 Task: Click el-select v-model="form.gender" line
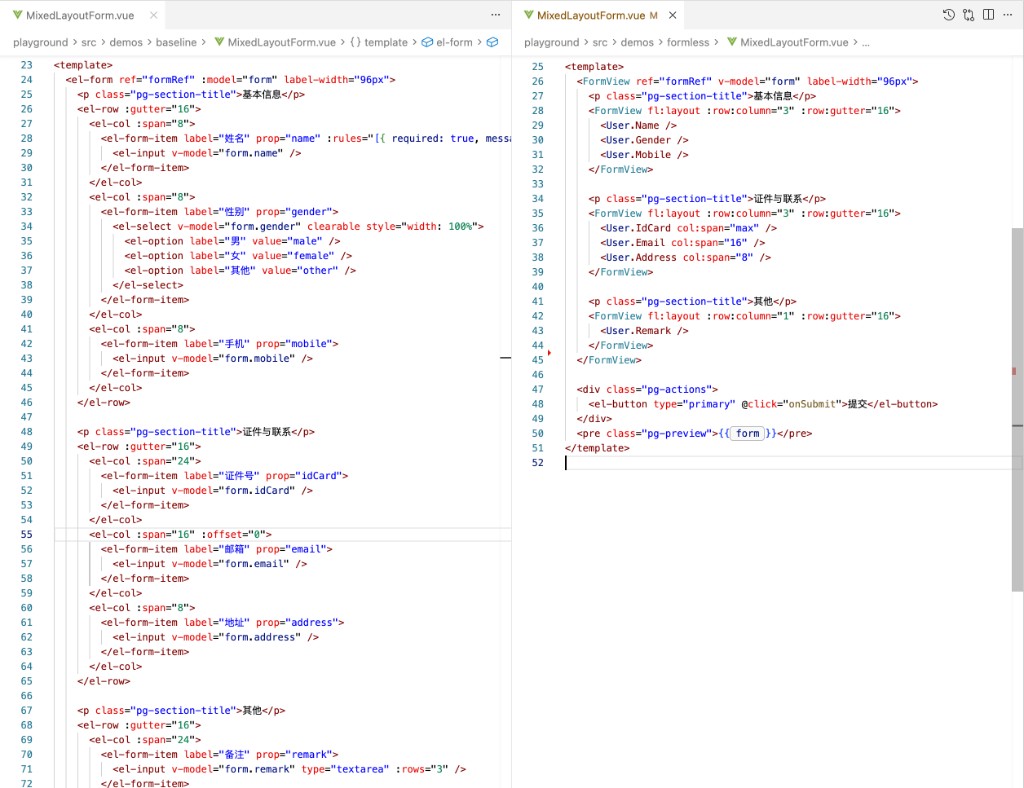(298, 227)
